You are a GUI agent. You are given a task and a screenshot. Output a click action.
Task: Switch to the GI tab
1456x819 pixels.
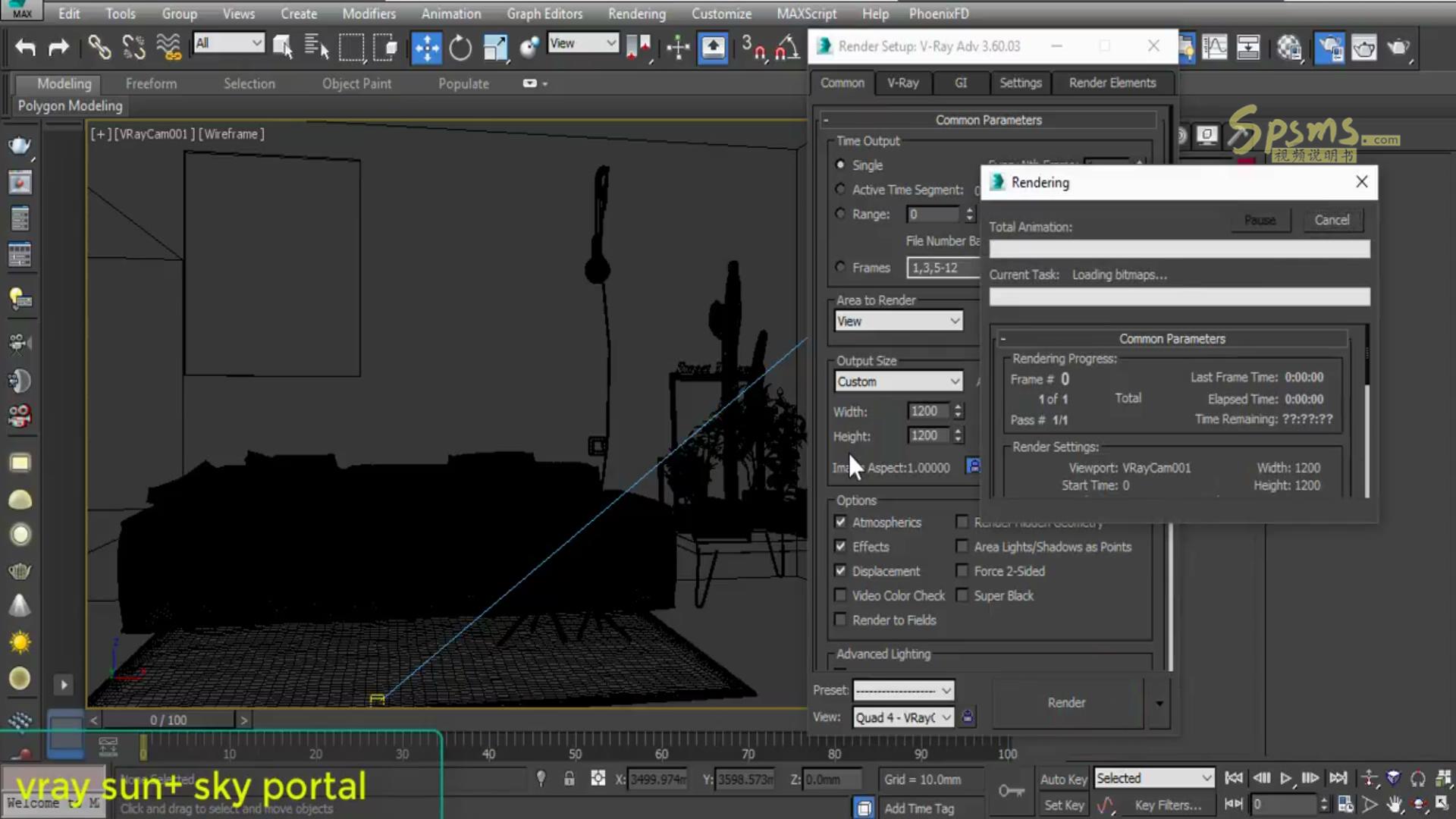pyautogui.click(x=961, y=83)
